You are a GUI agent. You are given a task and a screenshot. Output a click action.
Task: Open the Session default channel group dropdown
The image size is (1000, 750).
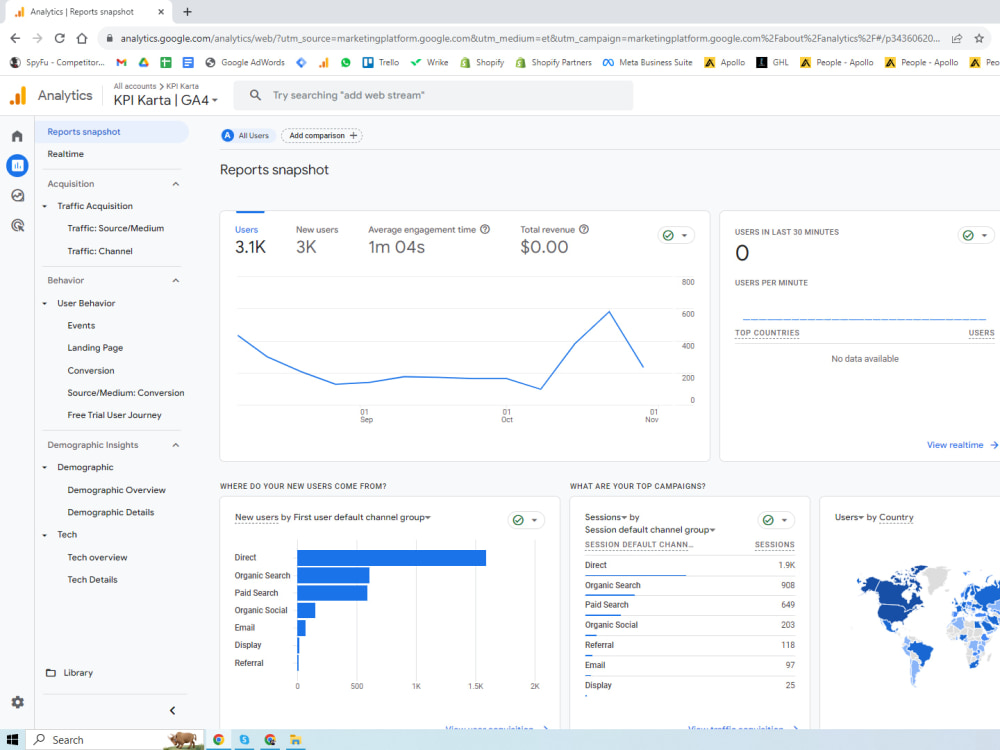[650, 530]
